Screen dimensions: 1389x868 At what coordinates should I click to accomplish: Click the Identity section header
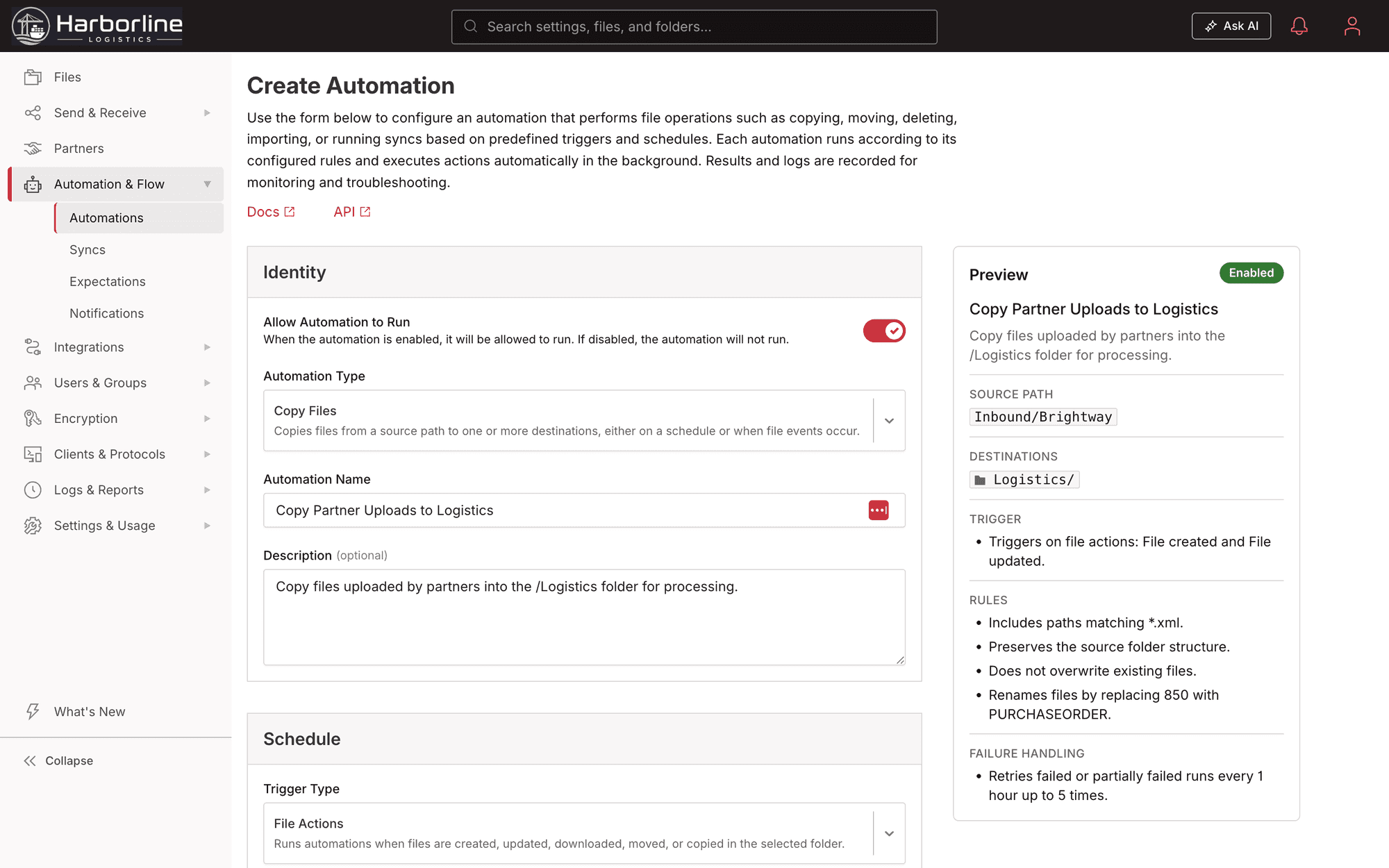(584, 272)
